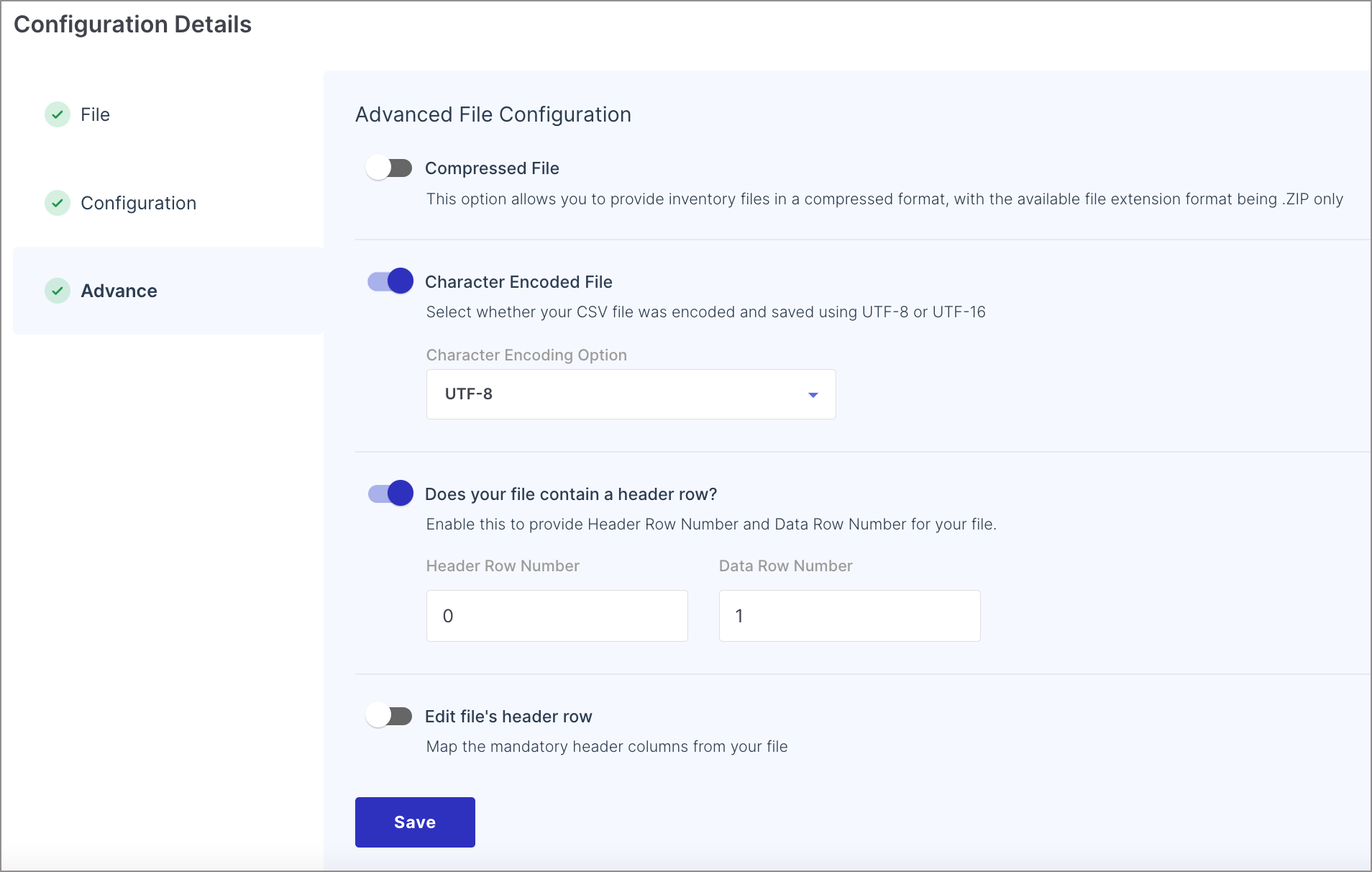Click the Character Encoded File label
The height and width of the screenshot is (872, 1372).
point(518,282)
